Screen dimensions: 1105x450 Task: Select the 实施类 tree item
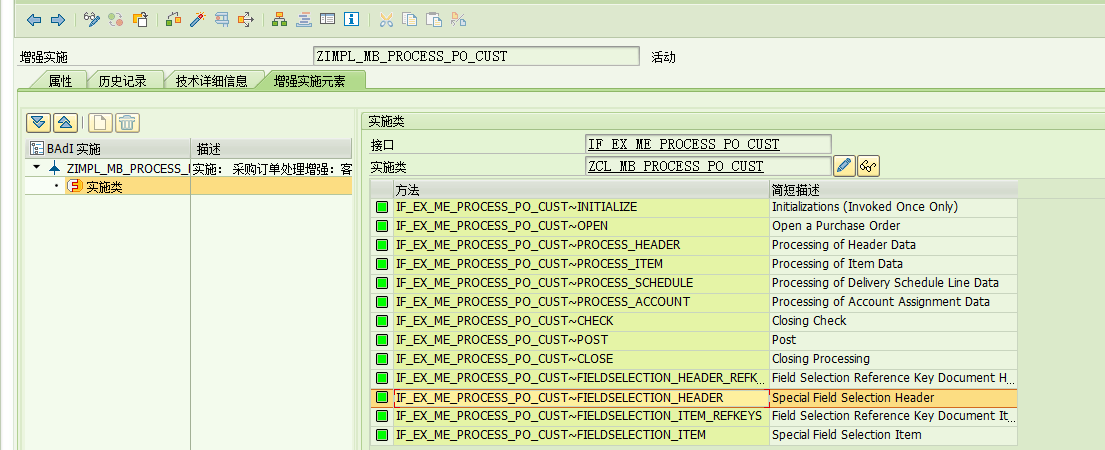(x=104, y=187)
